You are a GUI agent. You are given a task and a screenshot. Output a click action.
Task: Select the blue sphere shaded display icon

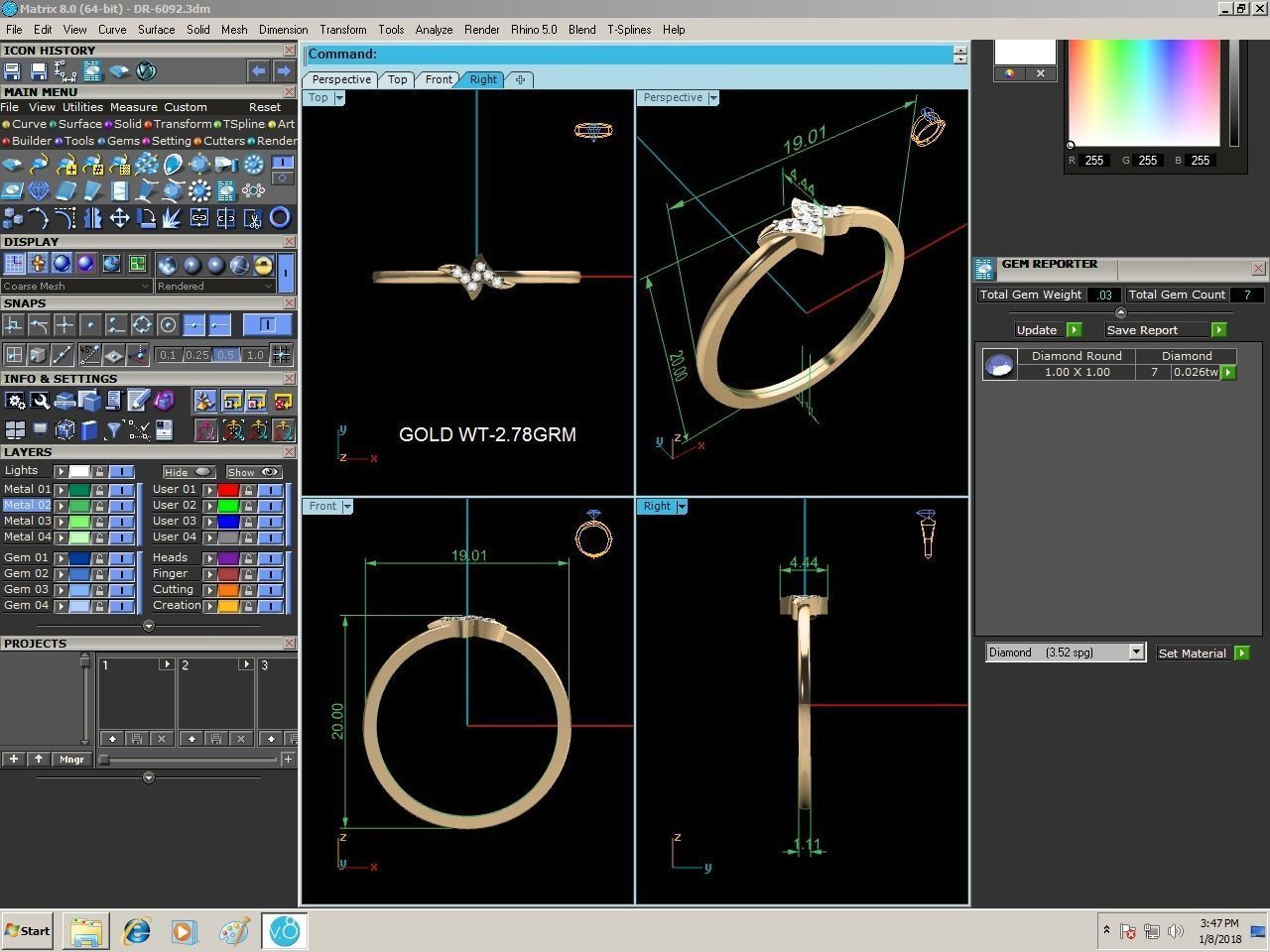62,264
